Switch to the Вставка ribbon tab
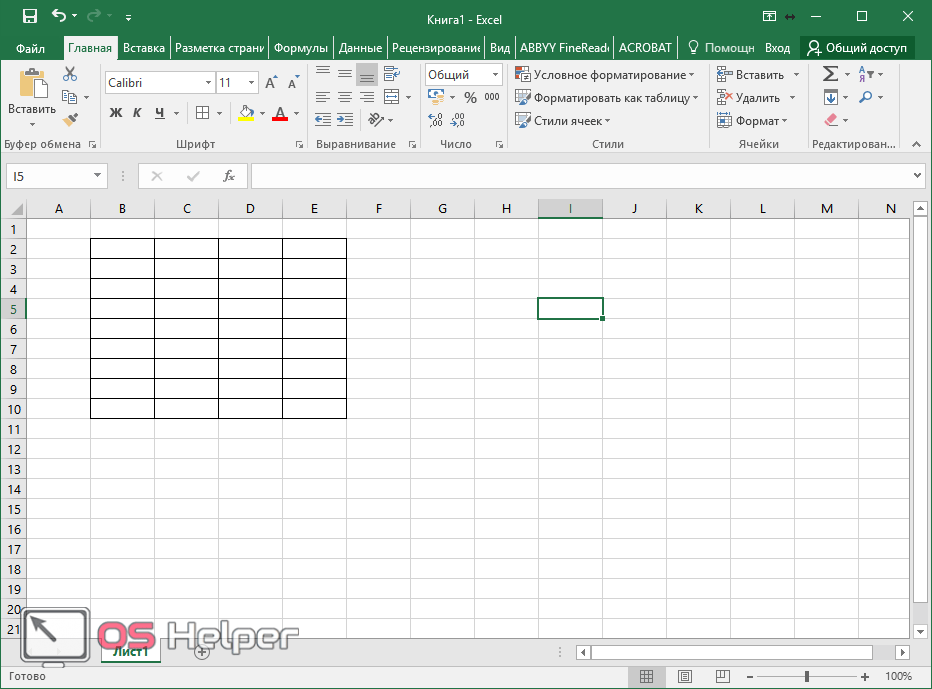 point(144,48)
